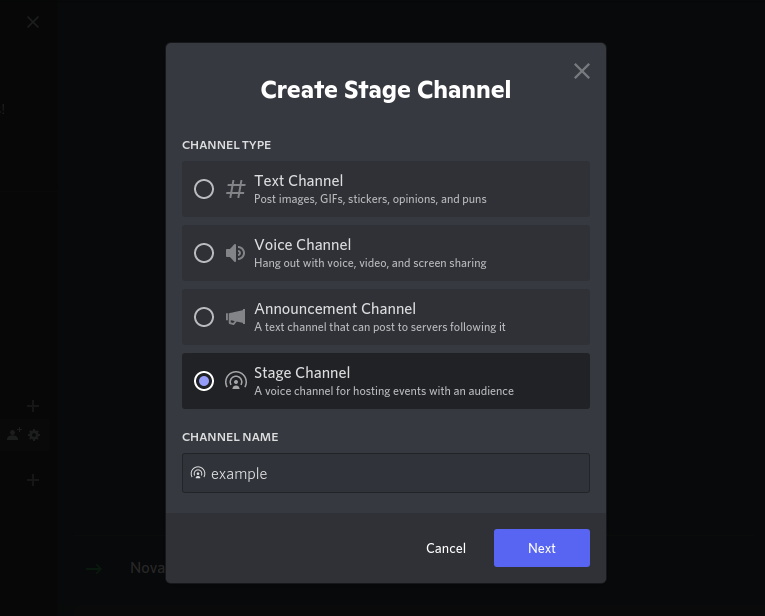
Task: Click the Voice Channel description text
Action: (370, 263)
